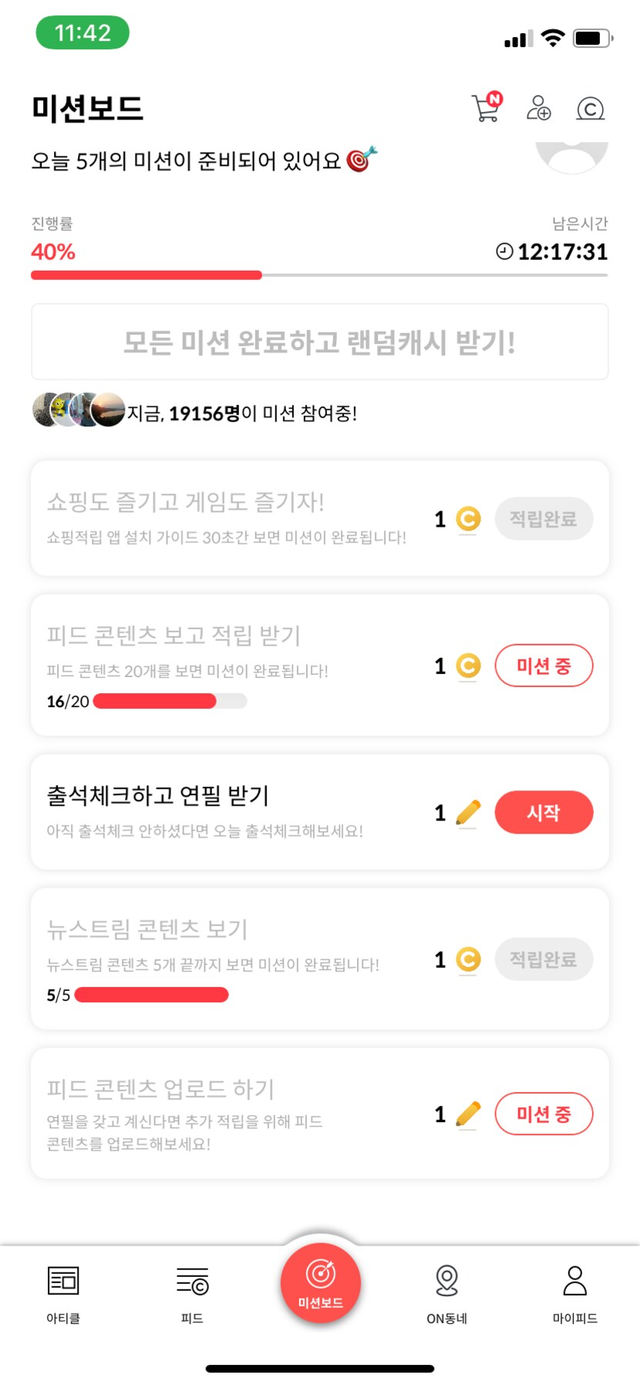Tap the 16/20 feed progress bar
This screenshot has width=640, height=1385.
(x=170, y=701)
